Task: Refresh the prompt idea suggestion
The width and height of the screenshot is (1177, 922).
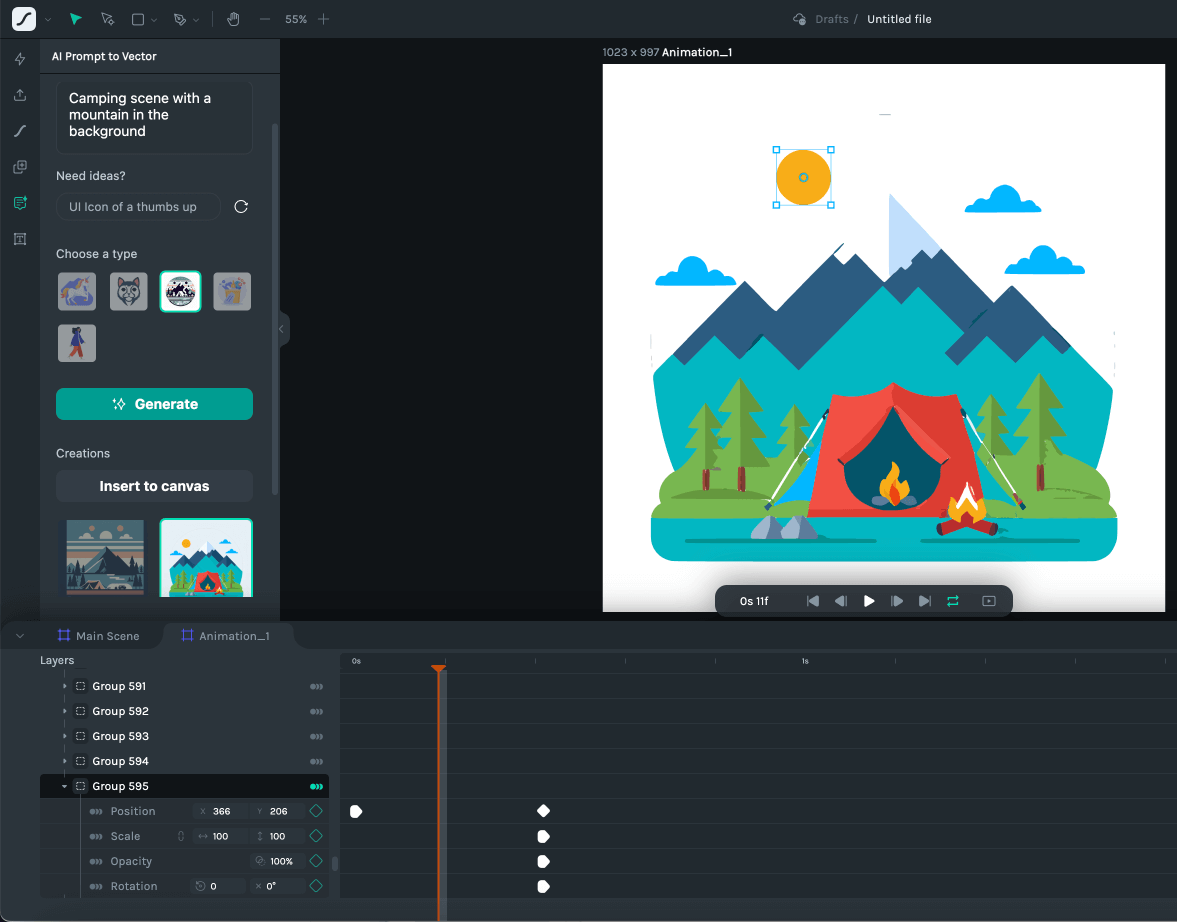Action: pyautogui.click(x=241, y=207)
